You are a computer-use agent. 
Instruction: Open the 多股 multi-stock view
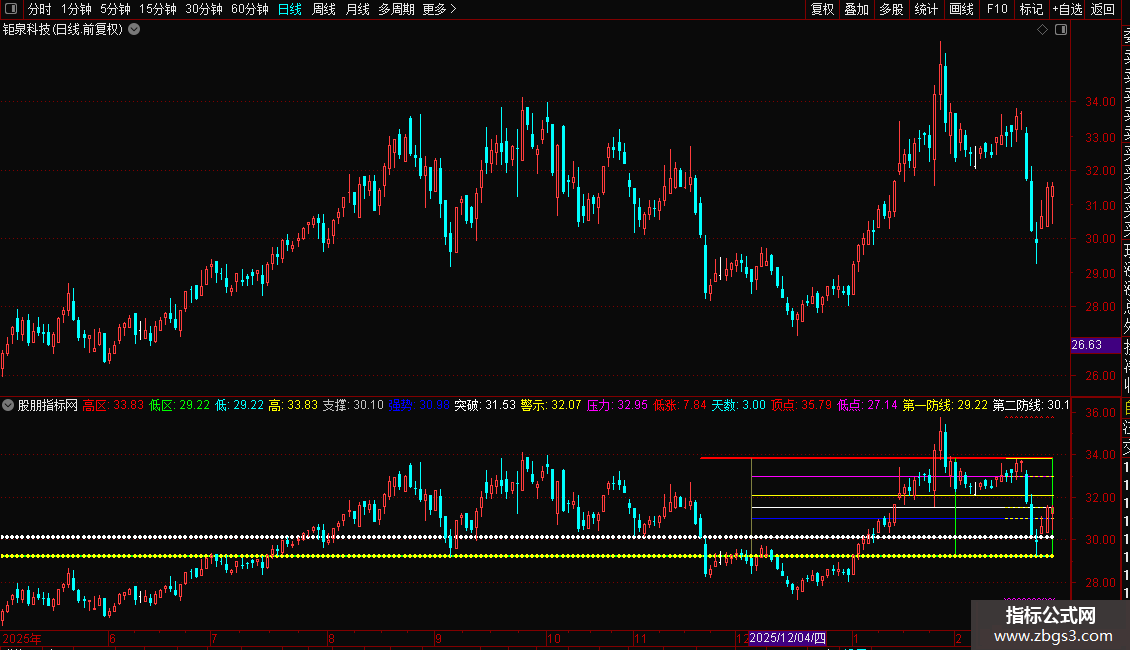[891, 9]
